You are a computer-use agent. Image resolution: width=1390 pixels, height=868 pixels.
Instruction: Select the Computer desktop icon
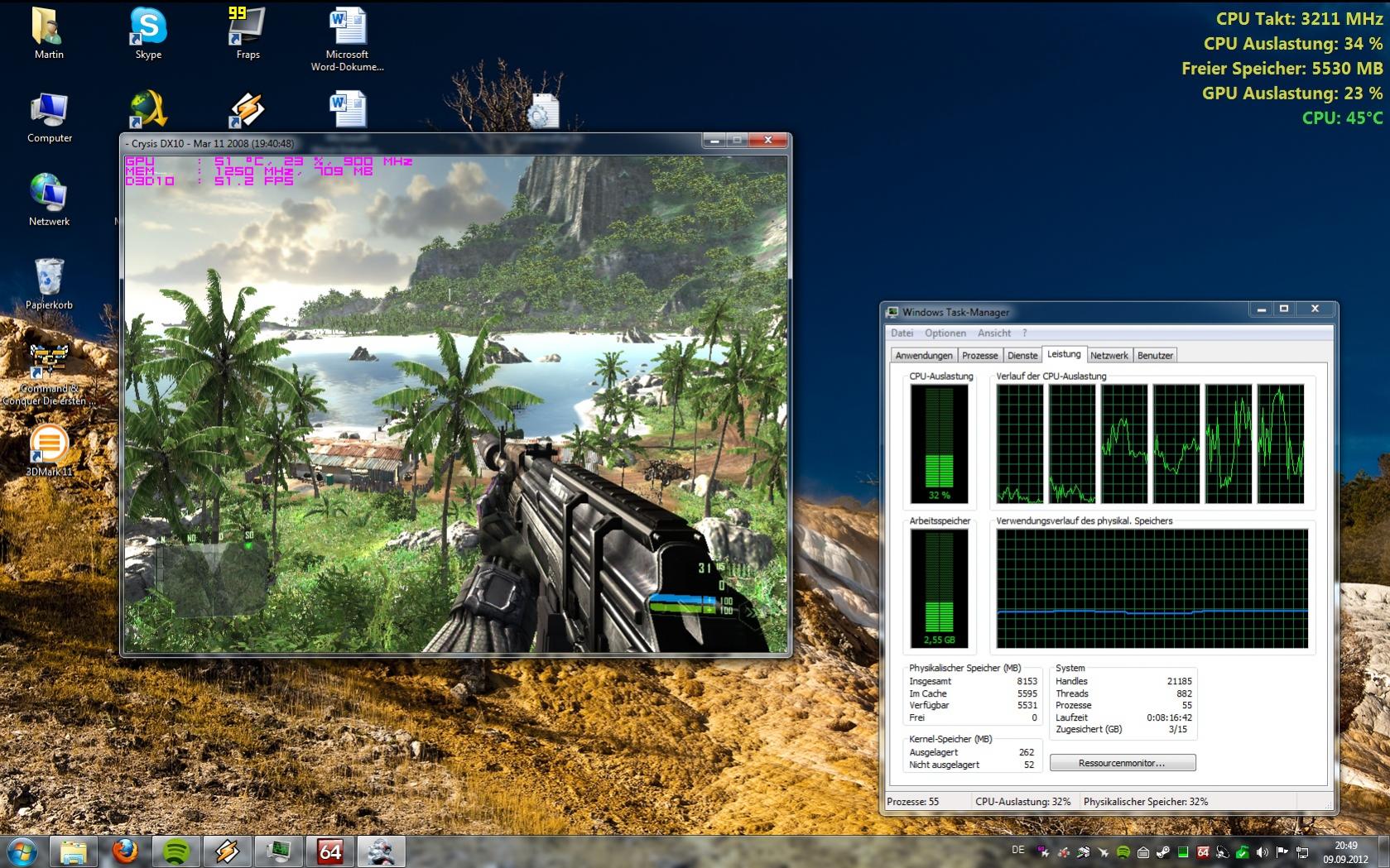50,117
